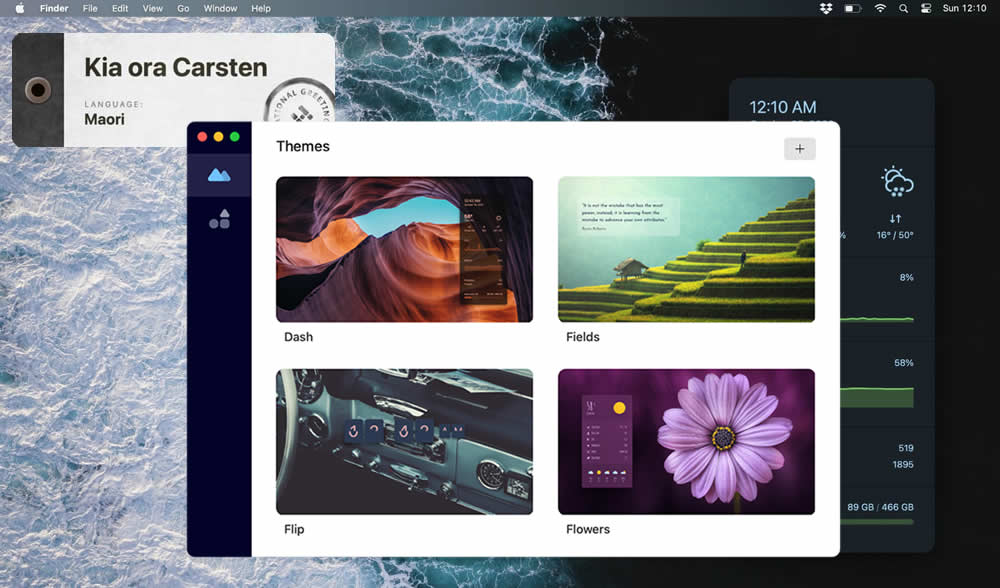The width and height of the screenshot is (1000, 588).
Task: Click the 16° / 50° temperature range
Action: coord(895,235)
